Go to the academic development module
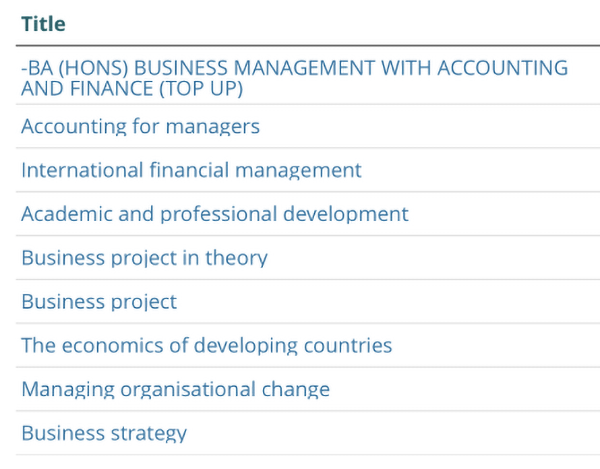 pyautogui.click(x=214, y=214)
